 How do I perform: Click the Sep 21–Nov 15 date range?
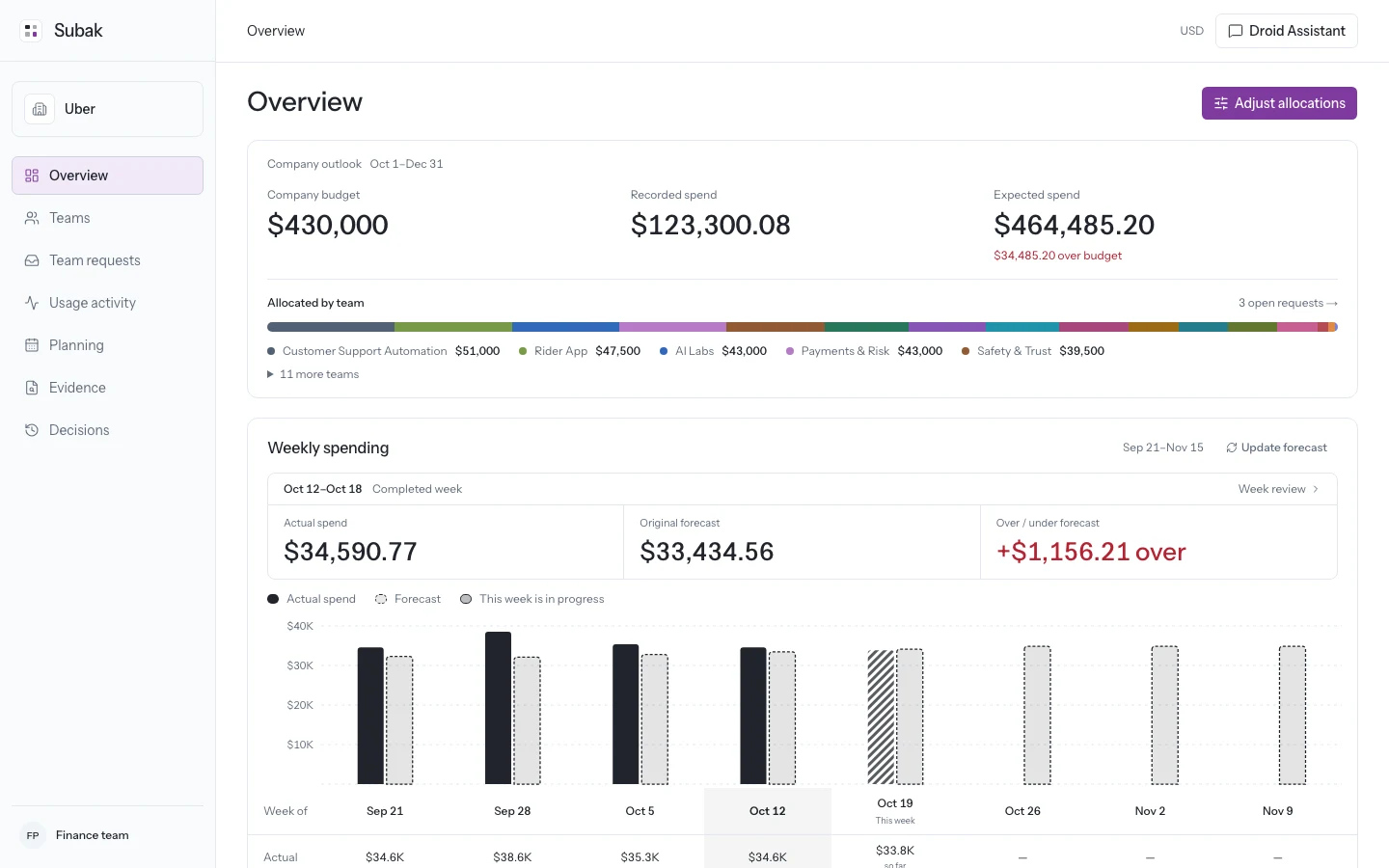pyautogui.click(x=1163, y=448)
